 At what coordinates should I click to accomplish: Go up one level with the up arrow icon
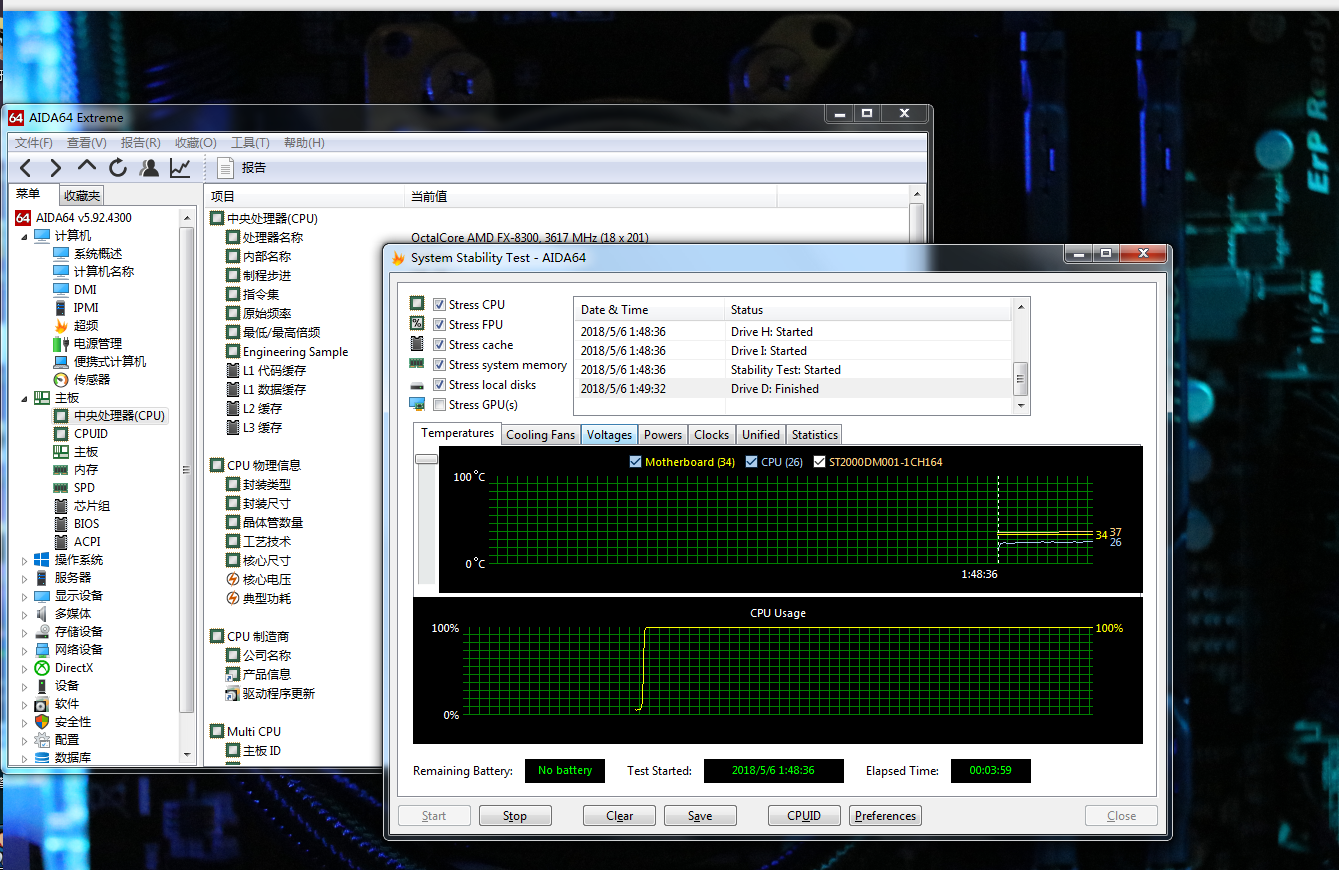(x=87, y=168)
